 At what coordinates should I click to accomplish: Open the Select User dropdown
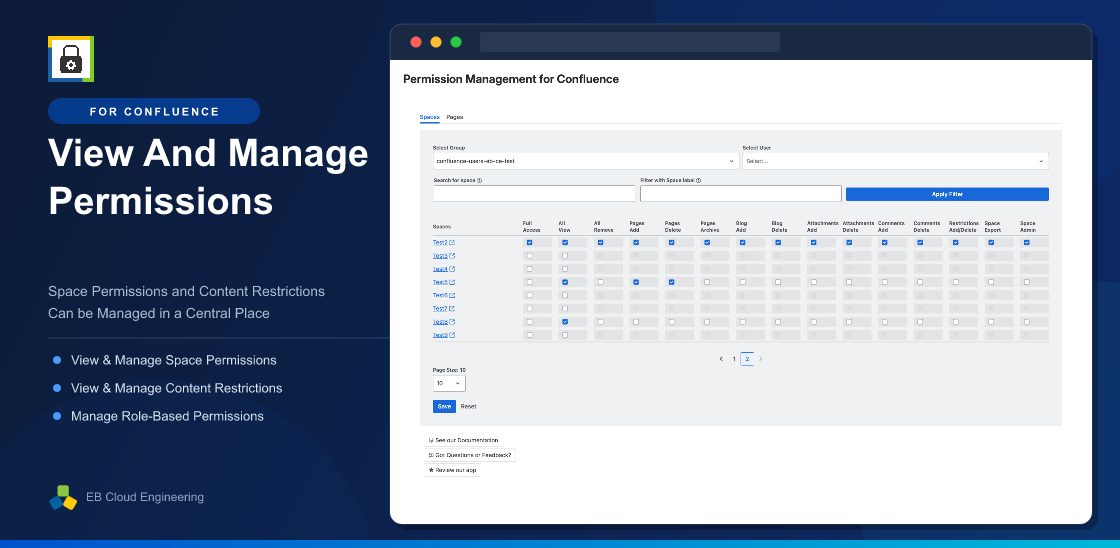(896, 161)
